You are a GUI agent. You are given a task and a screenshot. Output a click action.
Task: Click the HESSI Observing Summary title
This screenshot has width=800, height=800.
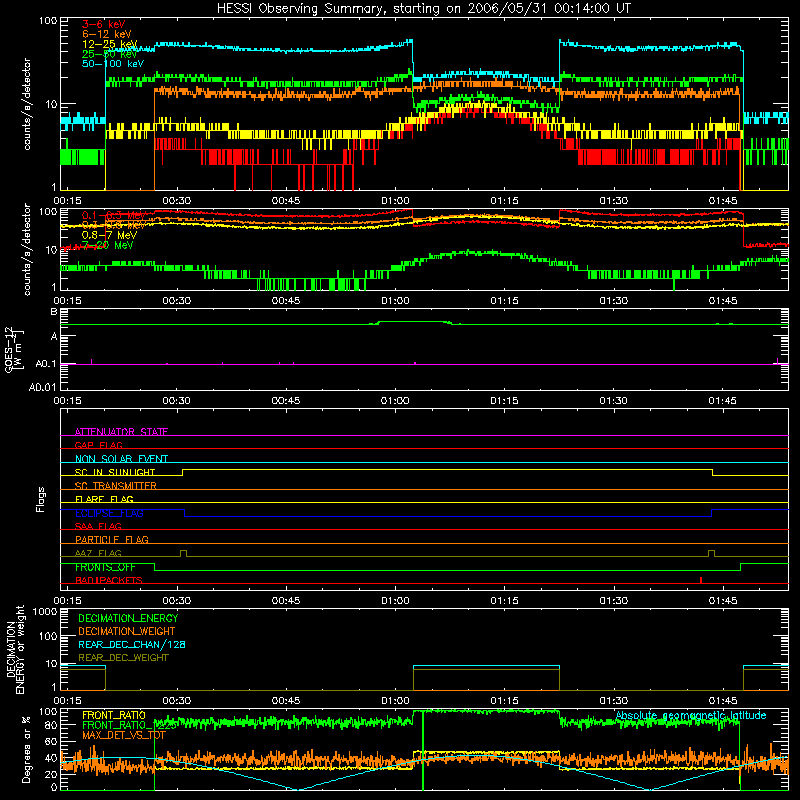click(423, 9)
